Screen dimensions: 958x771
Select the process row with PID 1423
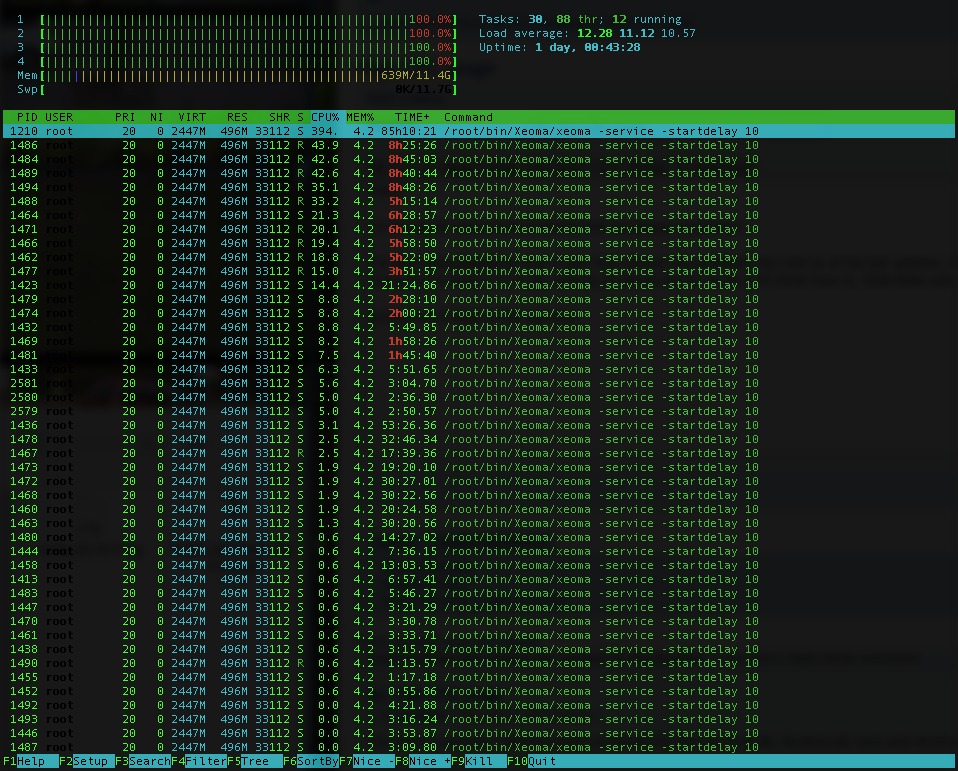tap(479, 285)
